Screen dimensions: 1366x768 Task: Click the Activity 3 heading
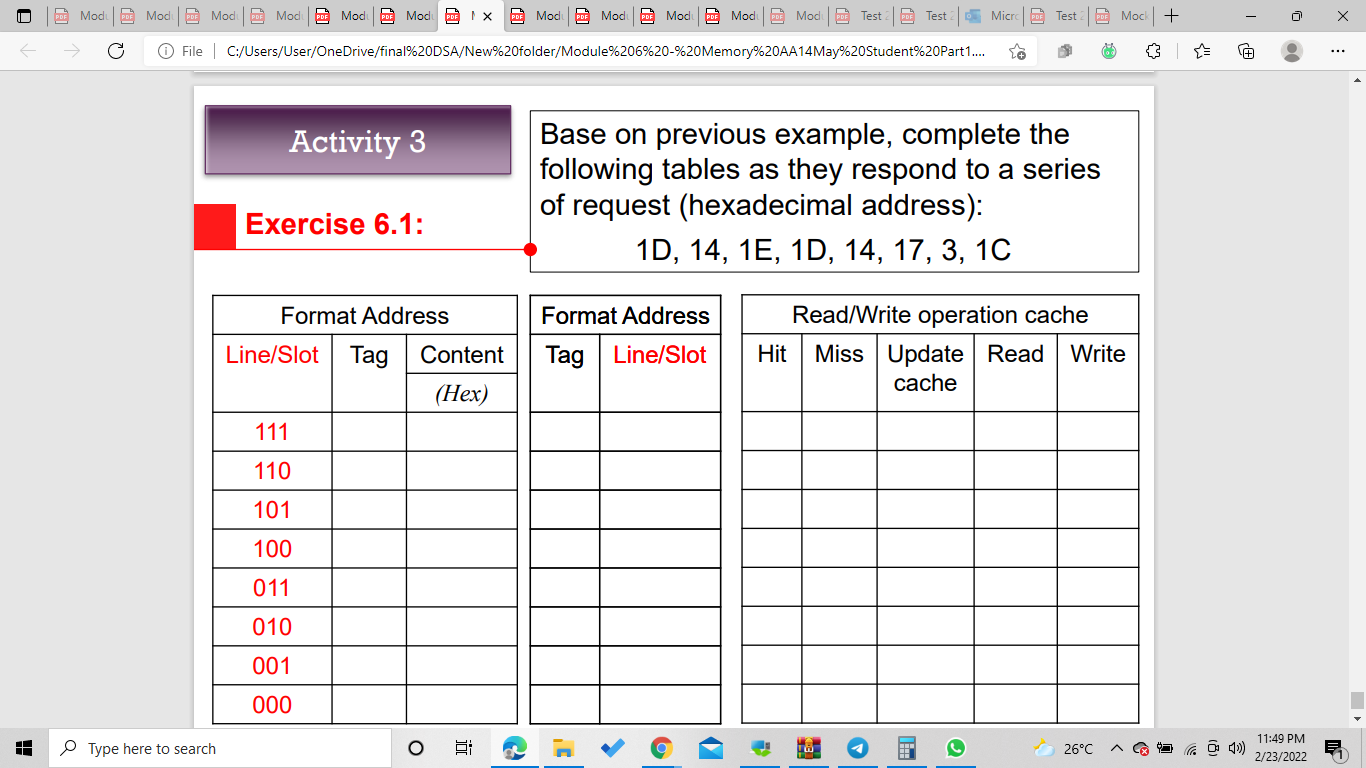(x=358, y=141)
